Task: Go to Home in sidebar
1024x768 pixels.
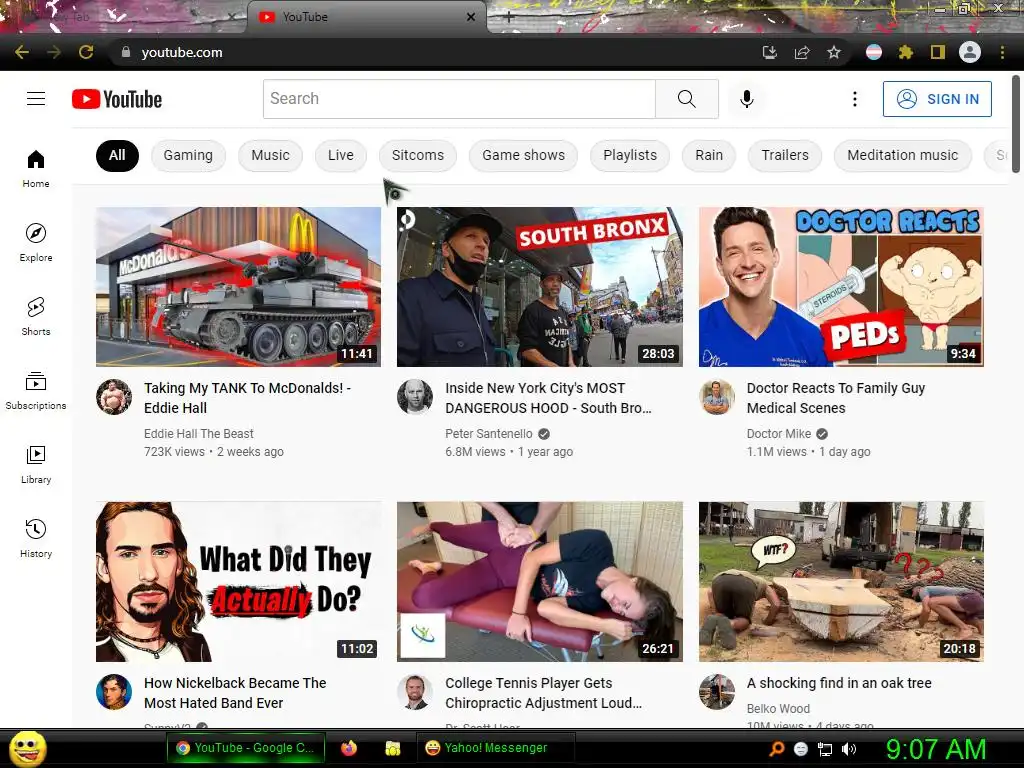Action: (x=36, y=168)
